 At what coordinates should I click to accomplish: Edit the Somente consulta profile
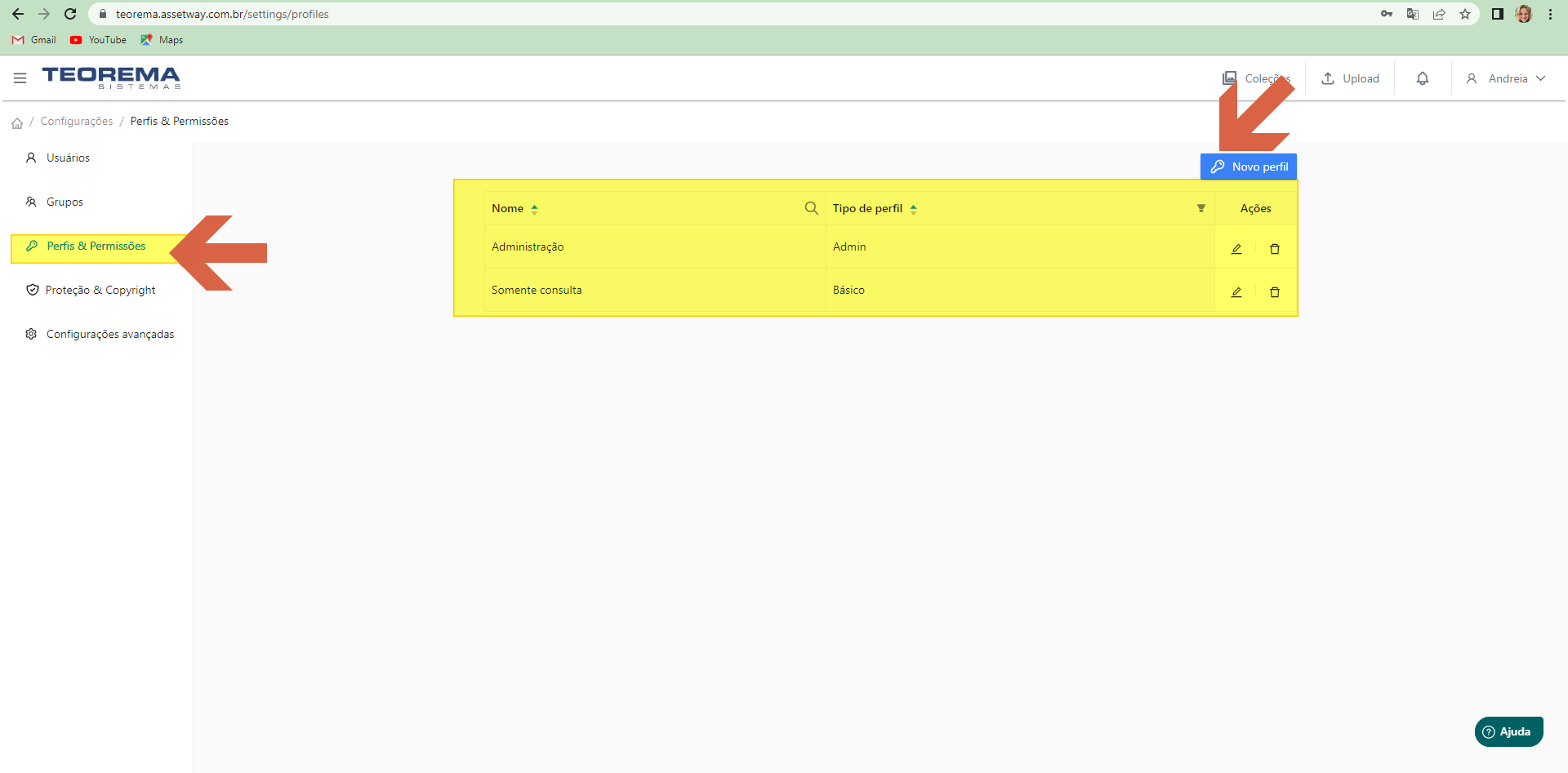tap(1236, 292)
